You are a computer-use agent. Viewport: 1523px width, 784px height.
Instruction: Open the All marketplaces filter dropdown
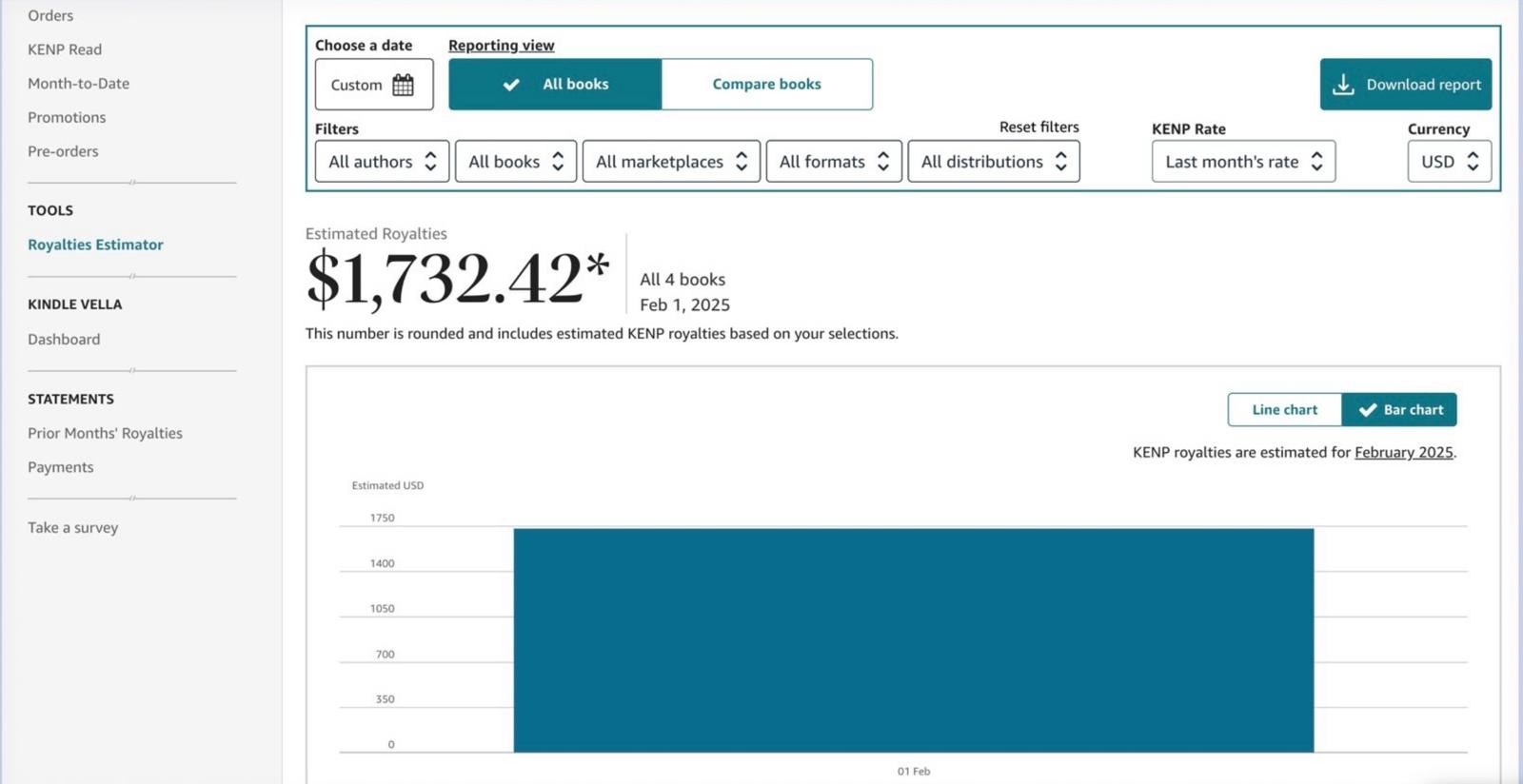(671, 162)
